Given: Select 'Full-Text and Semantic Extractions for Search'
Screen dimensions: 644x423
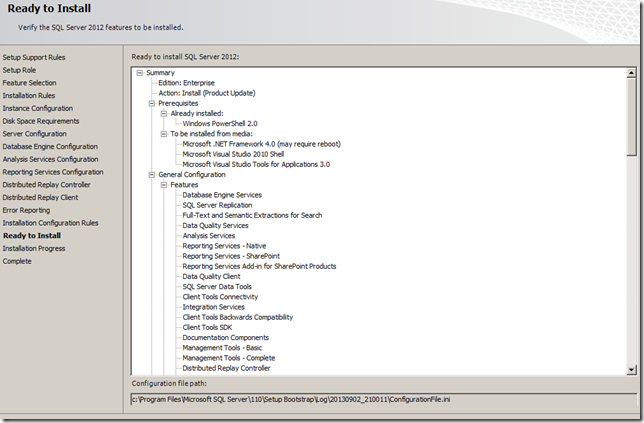Looking at the screenshot, I should 252,215.
